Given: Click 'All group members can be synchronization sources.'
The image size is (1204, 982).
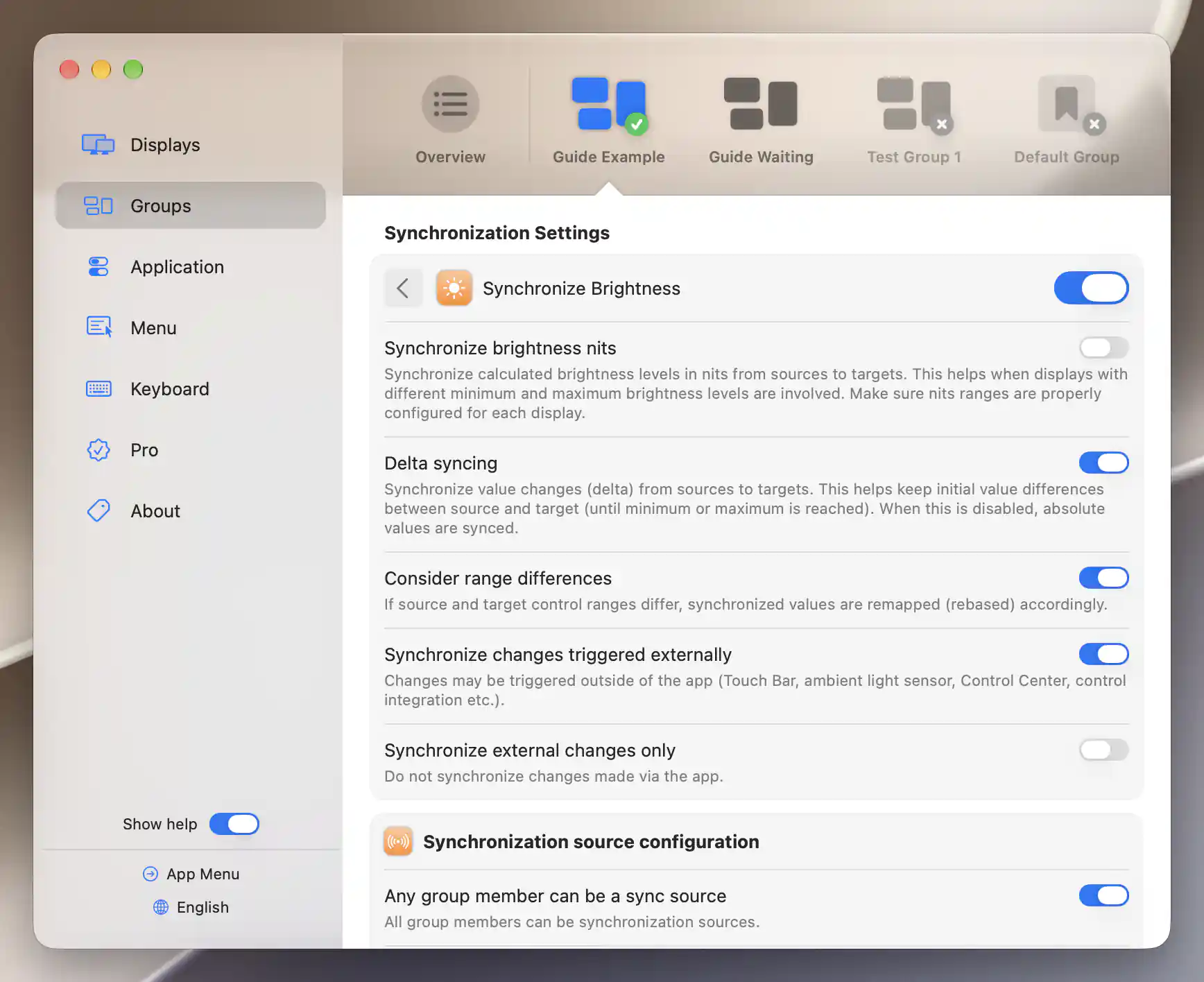Looking at the screenshot, I should [571, 922].
